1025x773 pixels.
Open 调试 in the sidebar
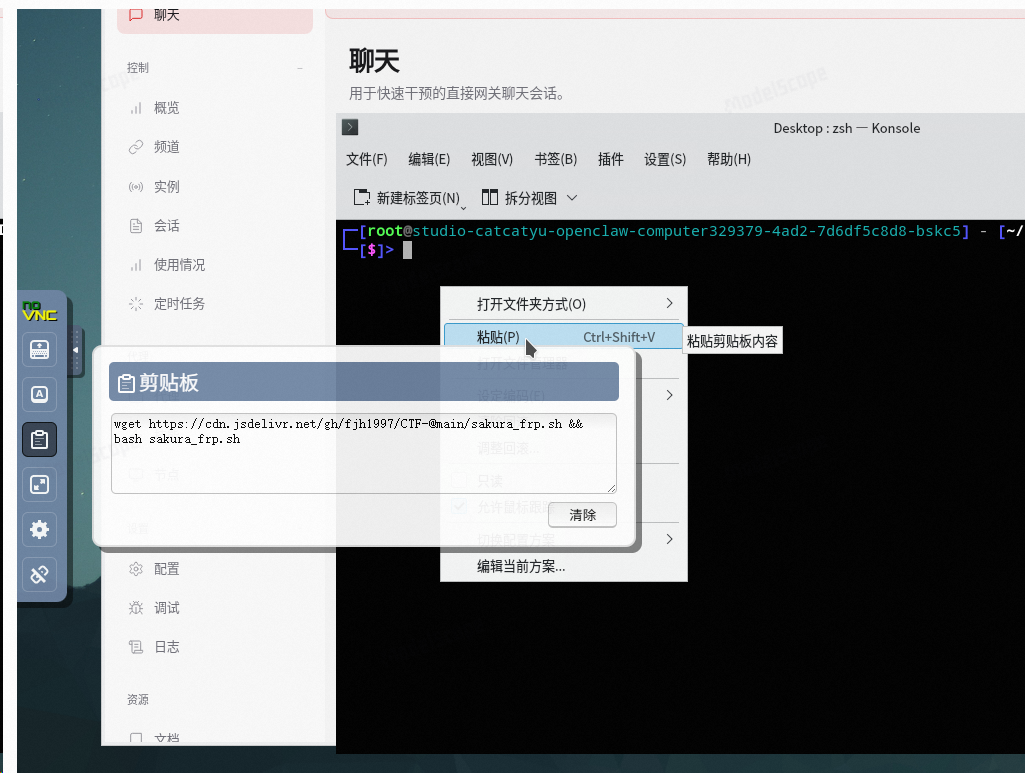tap(166, 608)
